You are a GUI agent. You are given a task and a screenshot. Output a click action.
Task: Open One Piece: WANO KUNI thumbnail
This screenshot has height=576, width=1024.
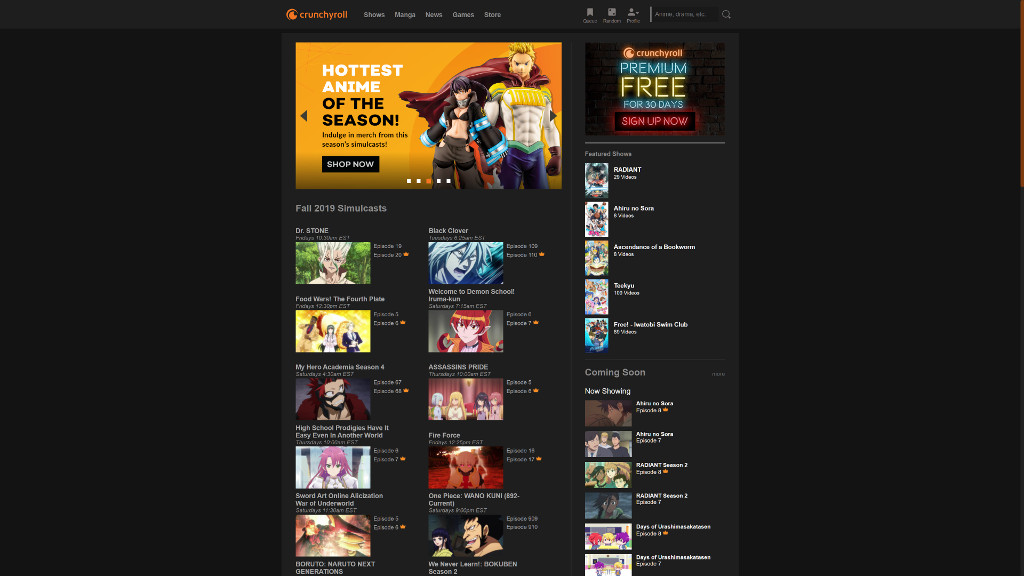(x=466, y=536)
